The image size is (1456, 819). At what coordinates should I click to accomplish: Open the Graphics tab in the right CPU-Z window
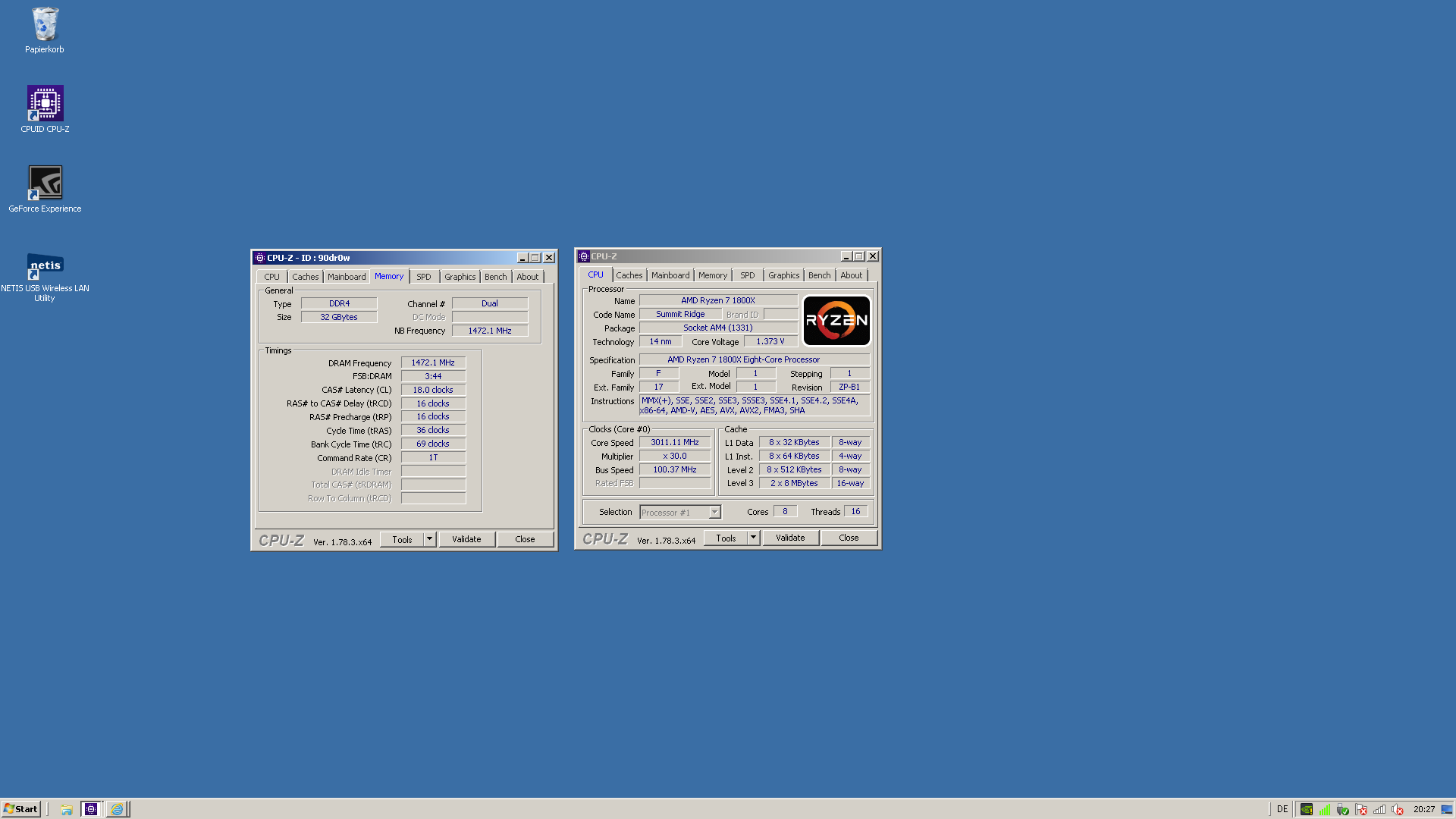[783, 275]
